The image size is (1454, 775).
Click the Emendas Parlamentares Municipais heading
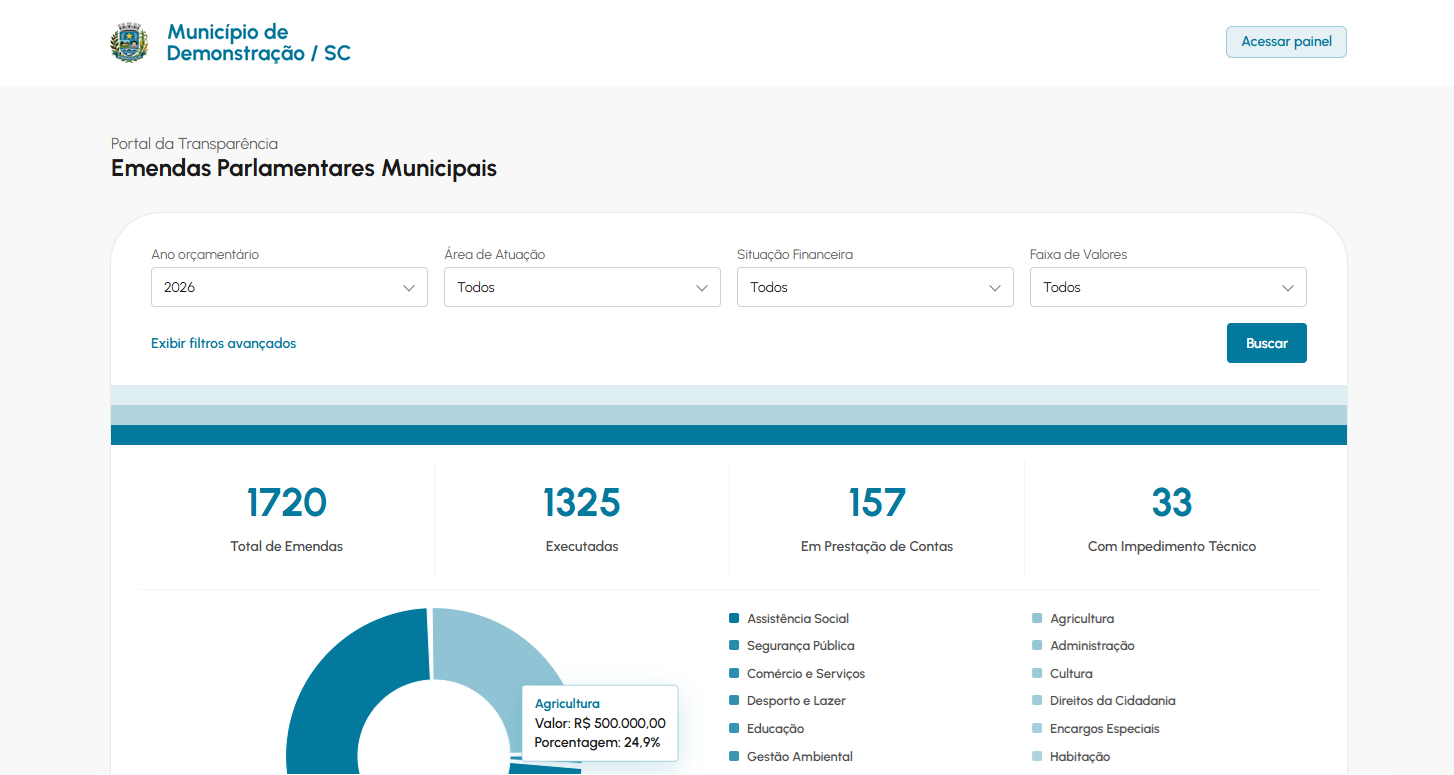click(304, 168)
